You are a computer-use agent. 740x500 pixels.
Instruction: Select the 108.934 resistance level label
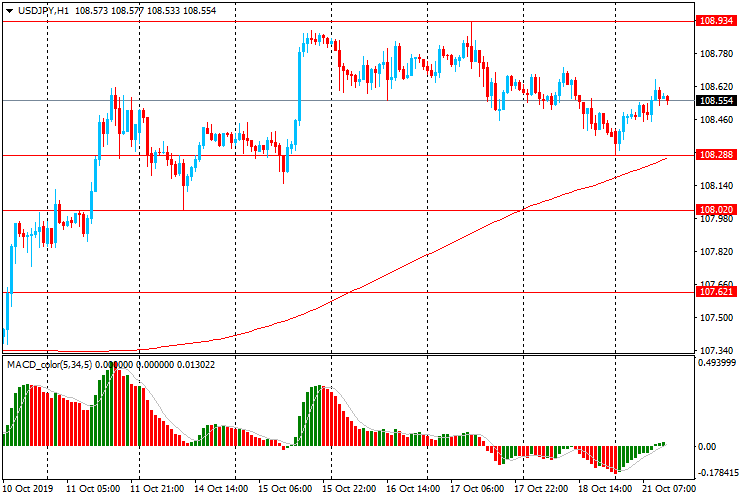pyautogui.click(x=716, y=21)
